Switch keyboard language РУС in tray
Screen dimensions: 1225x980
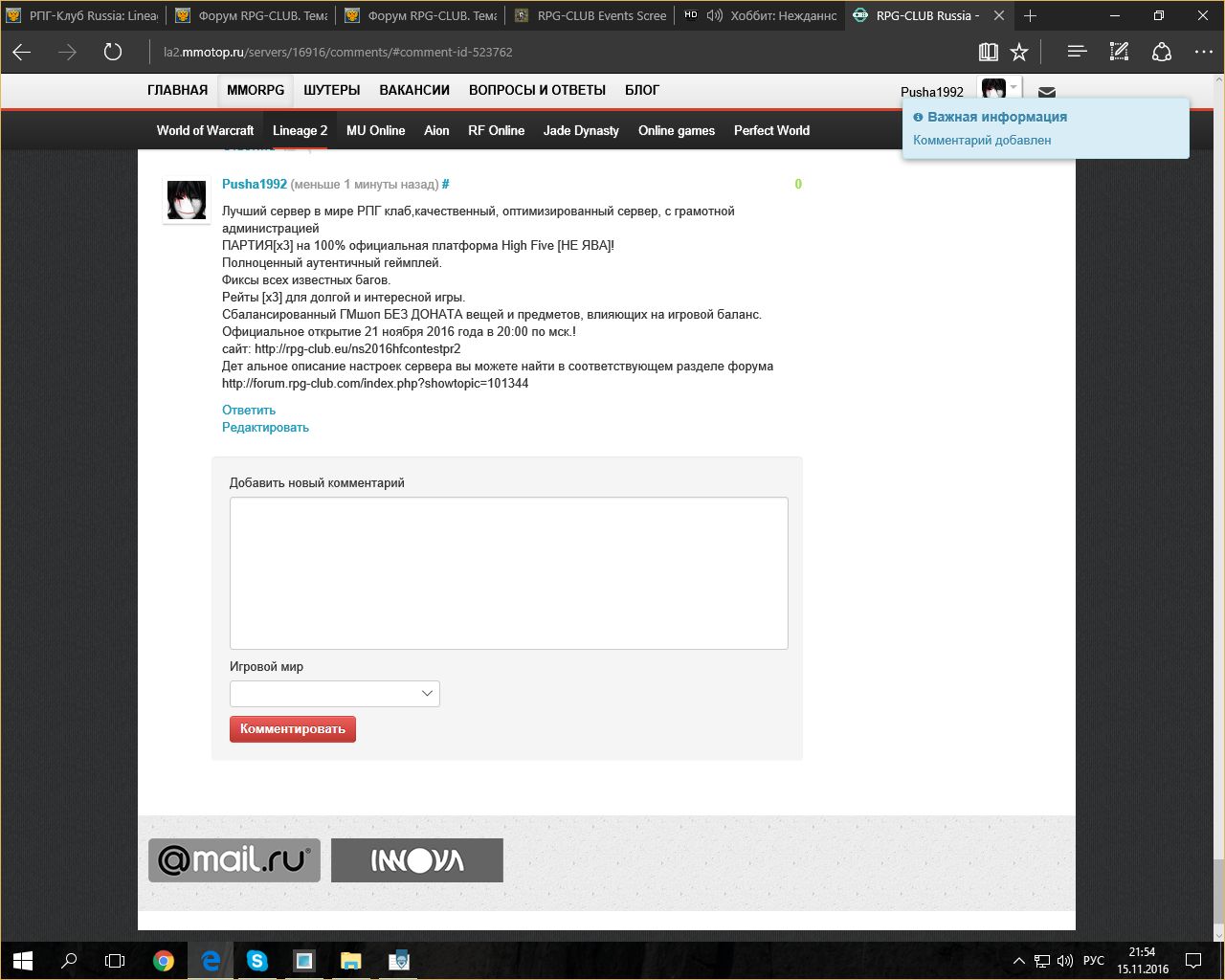coord(1093,961)
